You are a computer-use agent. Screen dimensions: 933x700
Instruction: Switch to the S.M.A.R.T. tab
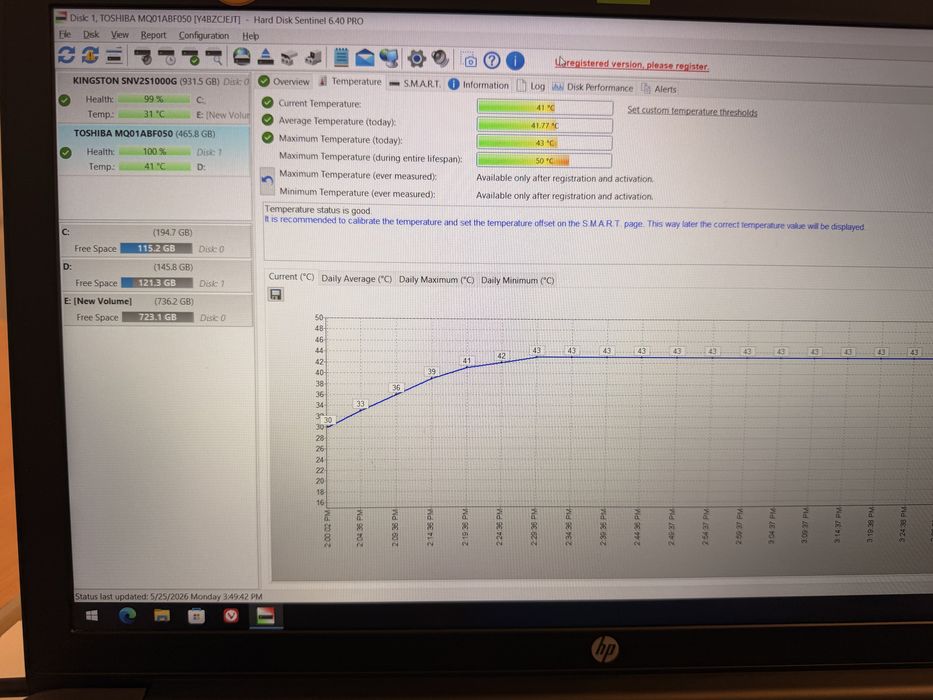click(x=415, y=84)
